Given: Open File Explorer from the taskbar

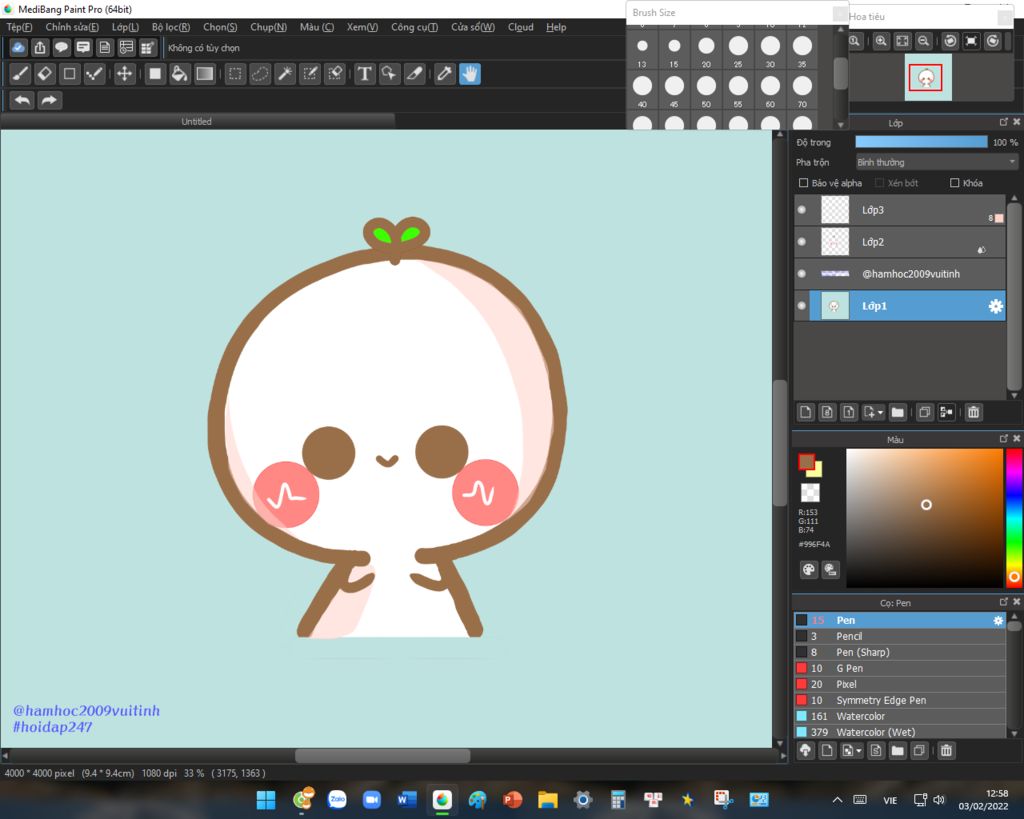Looking at the screenshot, I should pyautogui.click(x=547, y=800).
